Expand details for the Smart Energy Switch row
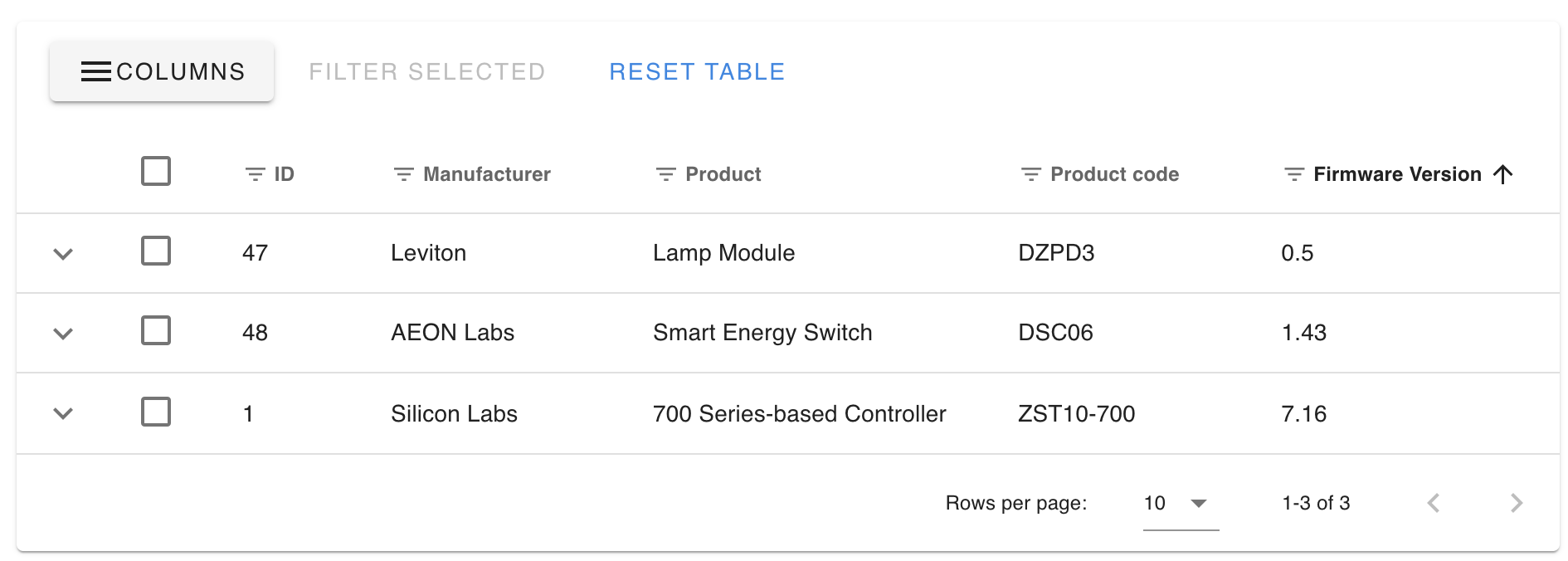 63,334
